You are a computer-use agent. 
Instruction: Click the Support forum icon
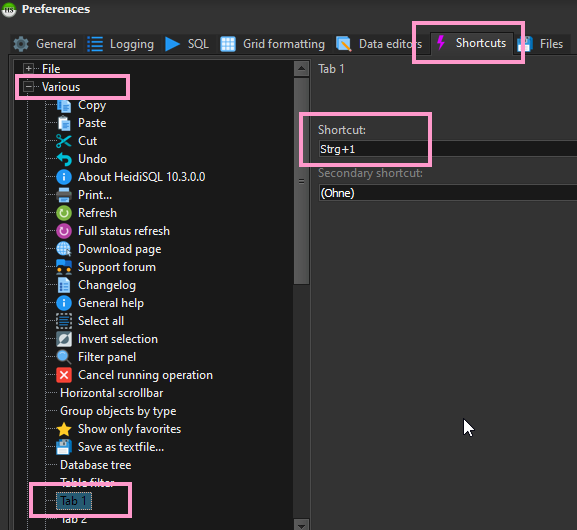[x=64, y=267]
